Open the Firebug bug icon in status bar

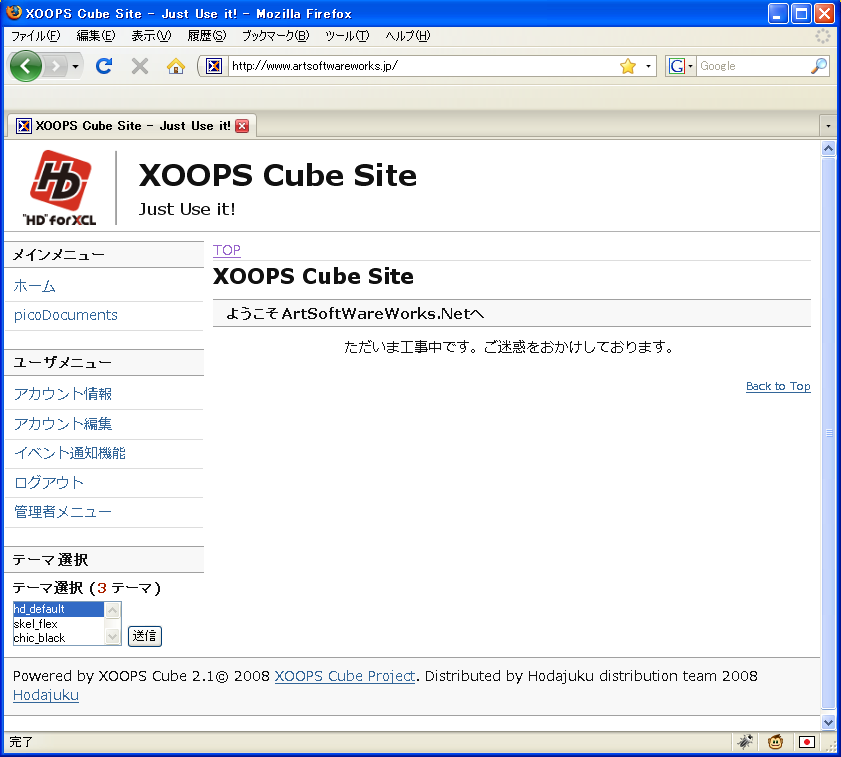click(745, 742)
